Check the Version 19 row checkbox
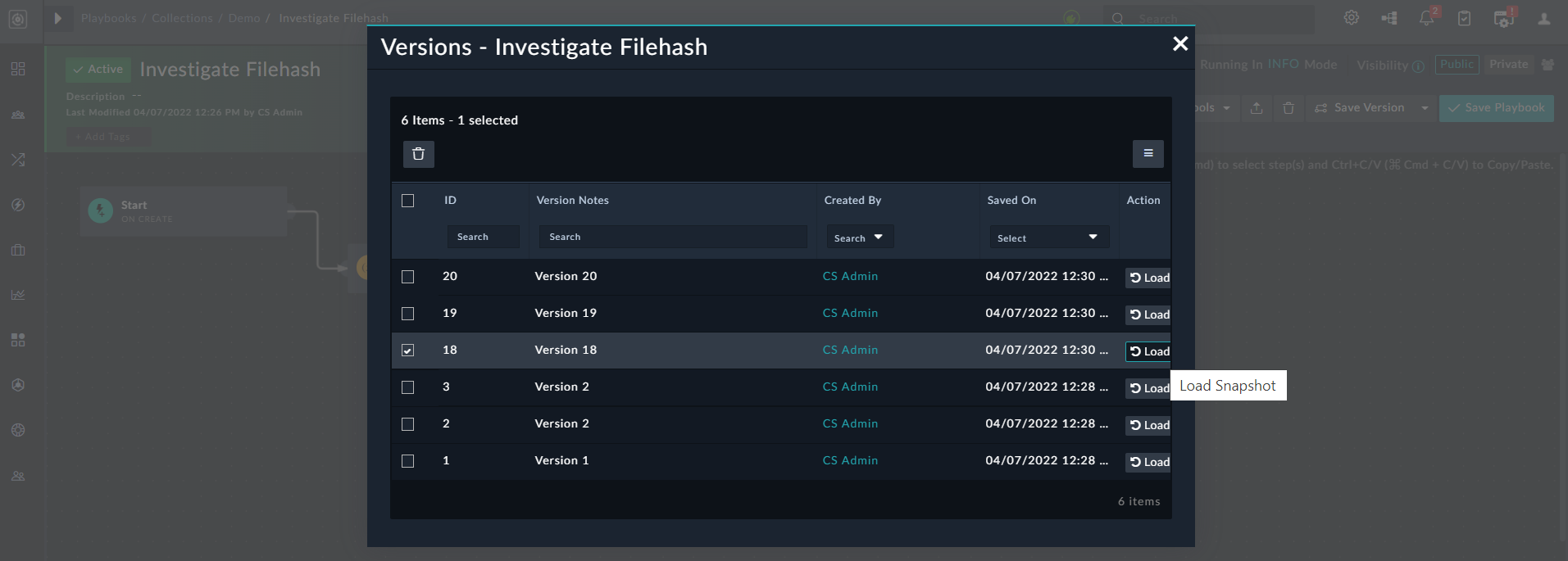 (x=407, y=314)
